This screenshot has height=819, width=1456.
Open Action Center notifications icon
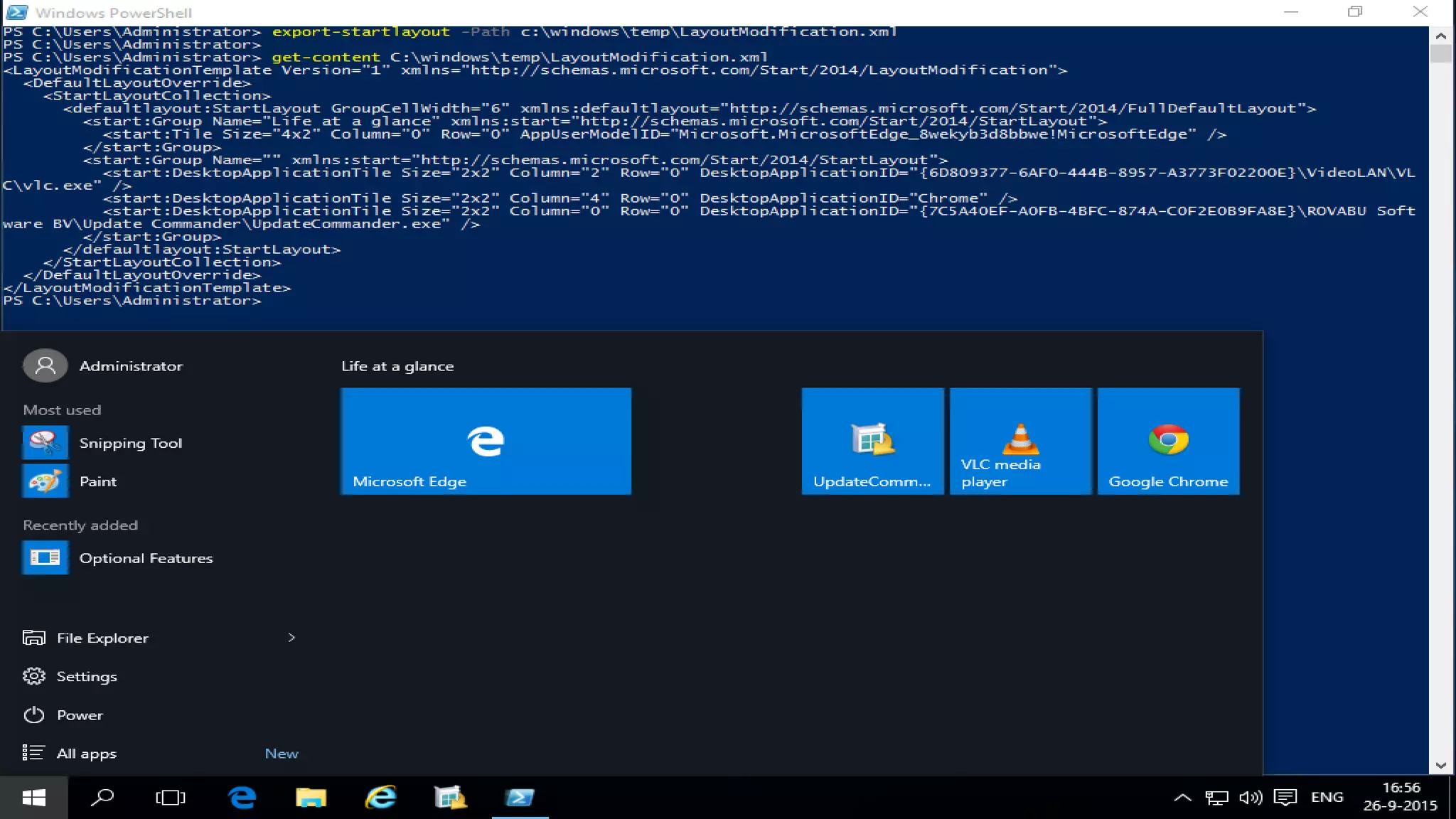pos(1285,798)
